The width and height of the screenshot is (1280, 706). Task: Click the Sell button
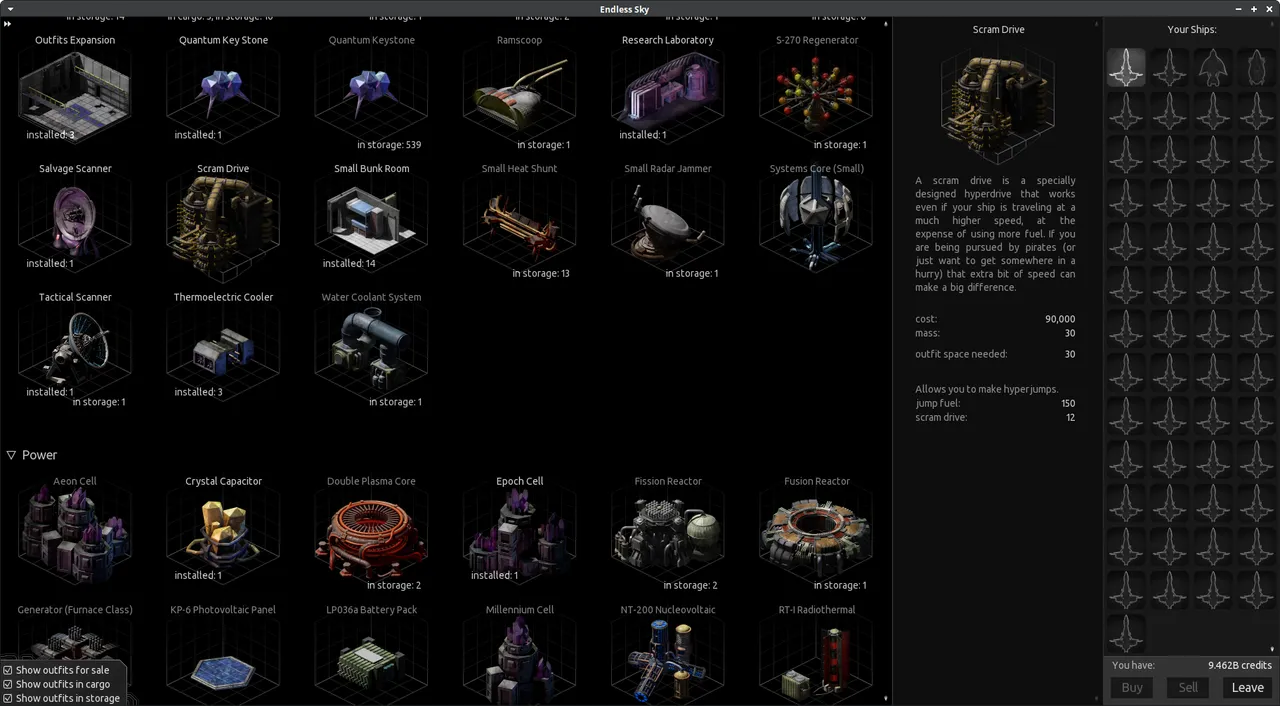[x=1188, y=687]
